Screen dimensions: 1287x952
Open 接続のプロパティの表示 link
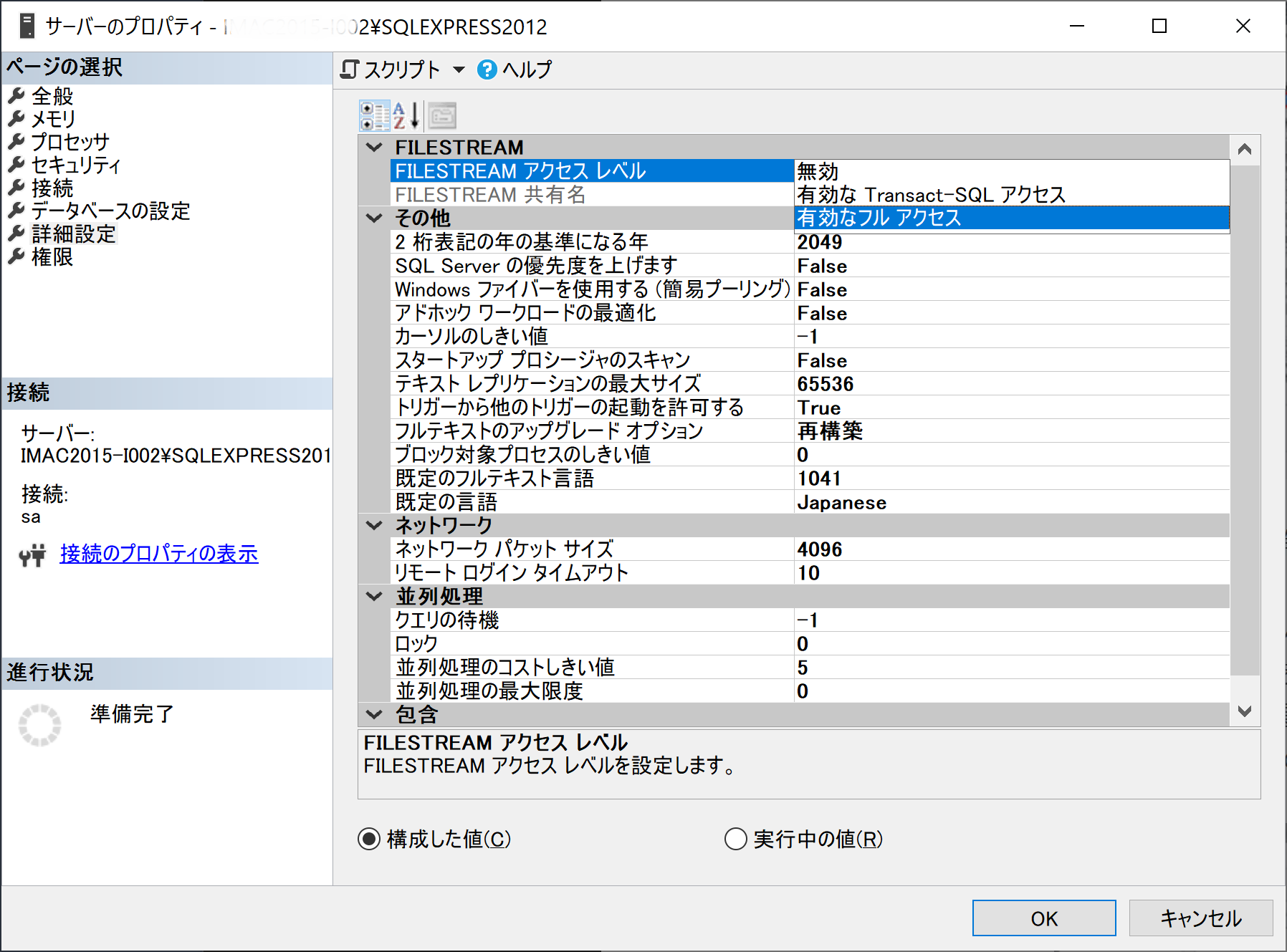[x=158, y=554]
